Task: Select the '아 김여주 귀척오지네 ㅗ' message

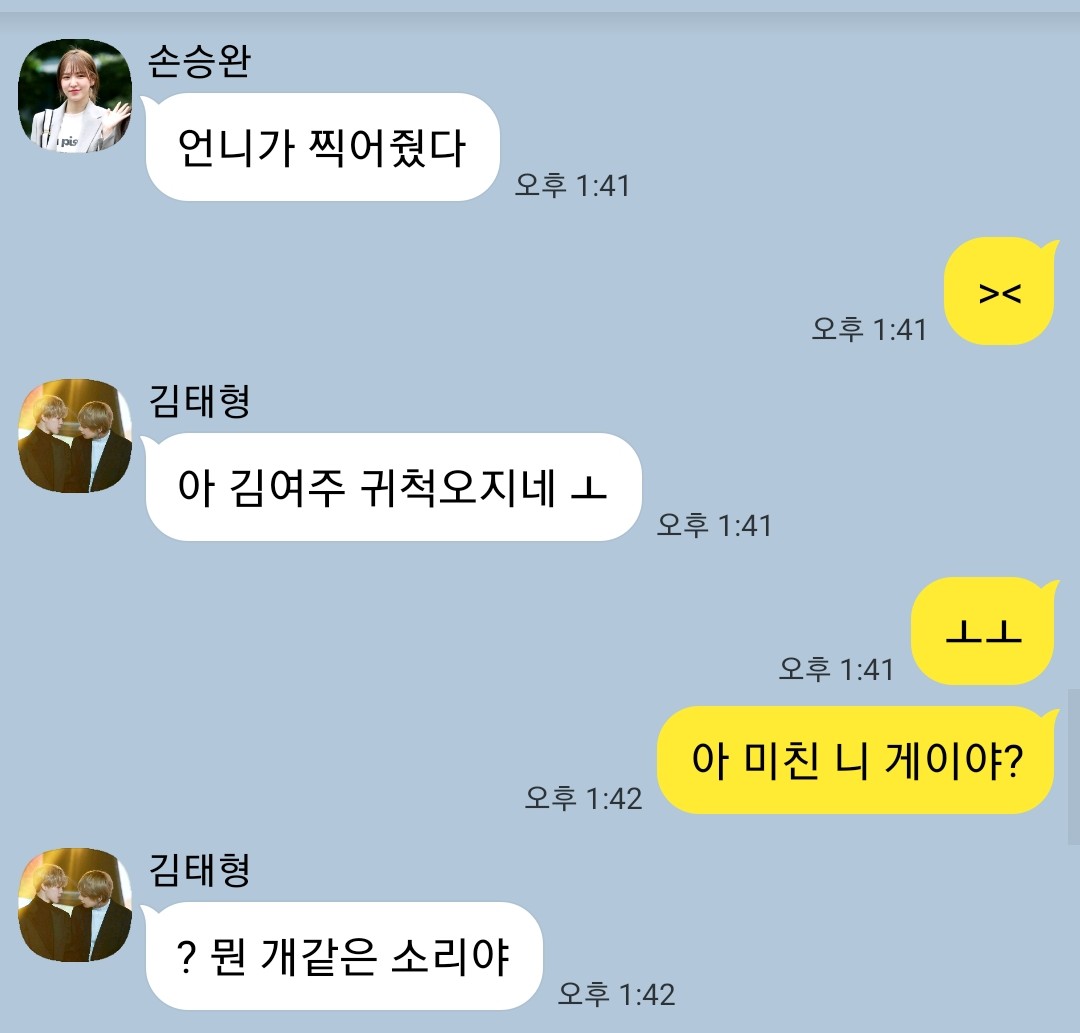Action: (393, 487)
